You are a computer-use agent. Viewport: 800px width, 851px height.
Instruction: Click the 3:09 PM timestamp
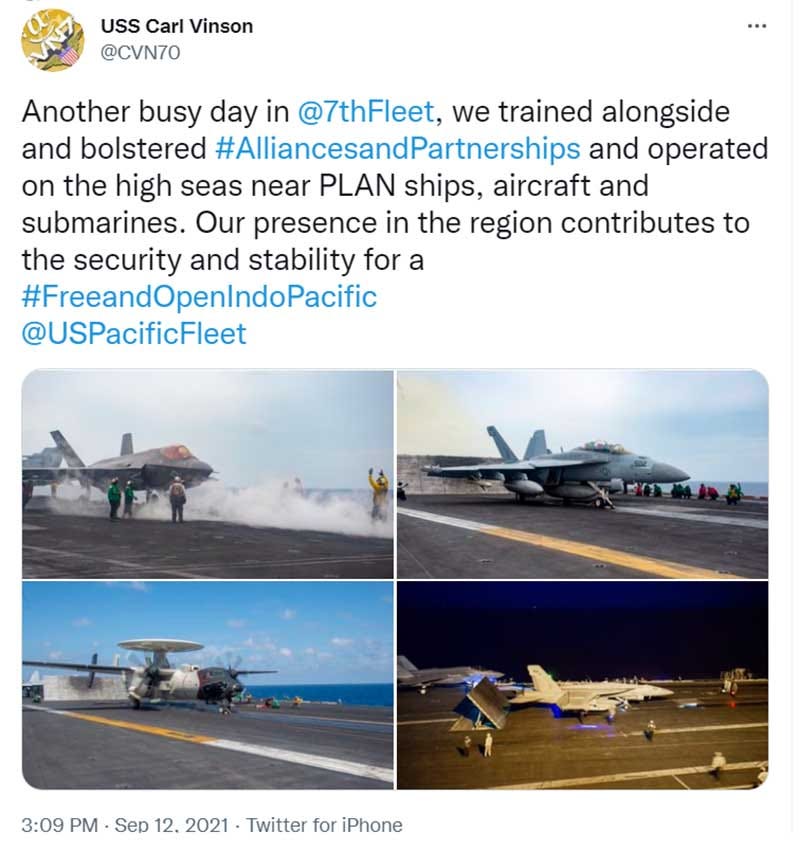coord(60,825)
